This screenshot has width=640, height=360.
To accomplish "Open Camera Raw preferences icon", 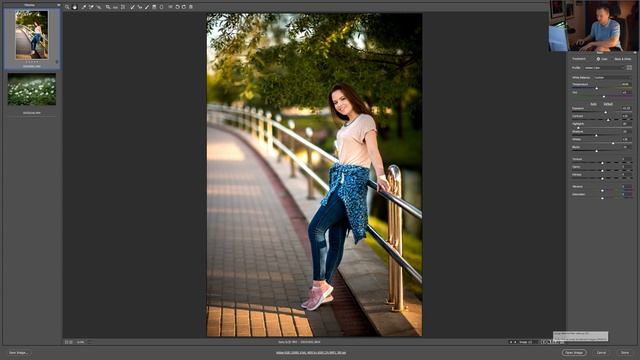I will coord(170,7).
